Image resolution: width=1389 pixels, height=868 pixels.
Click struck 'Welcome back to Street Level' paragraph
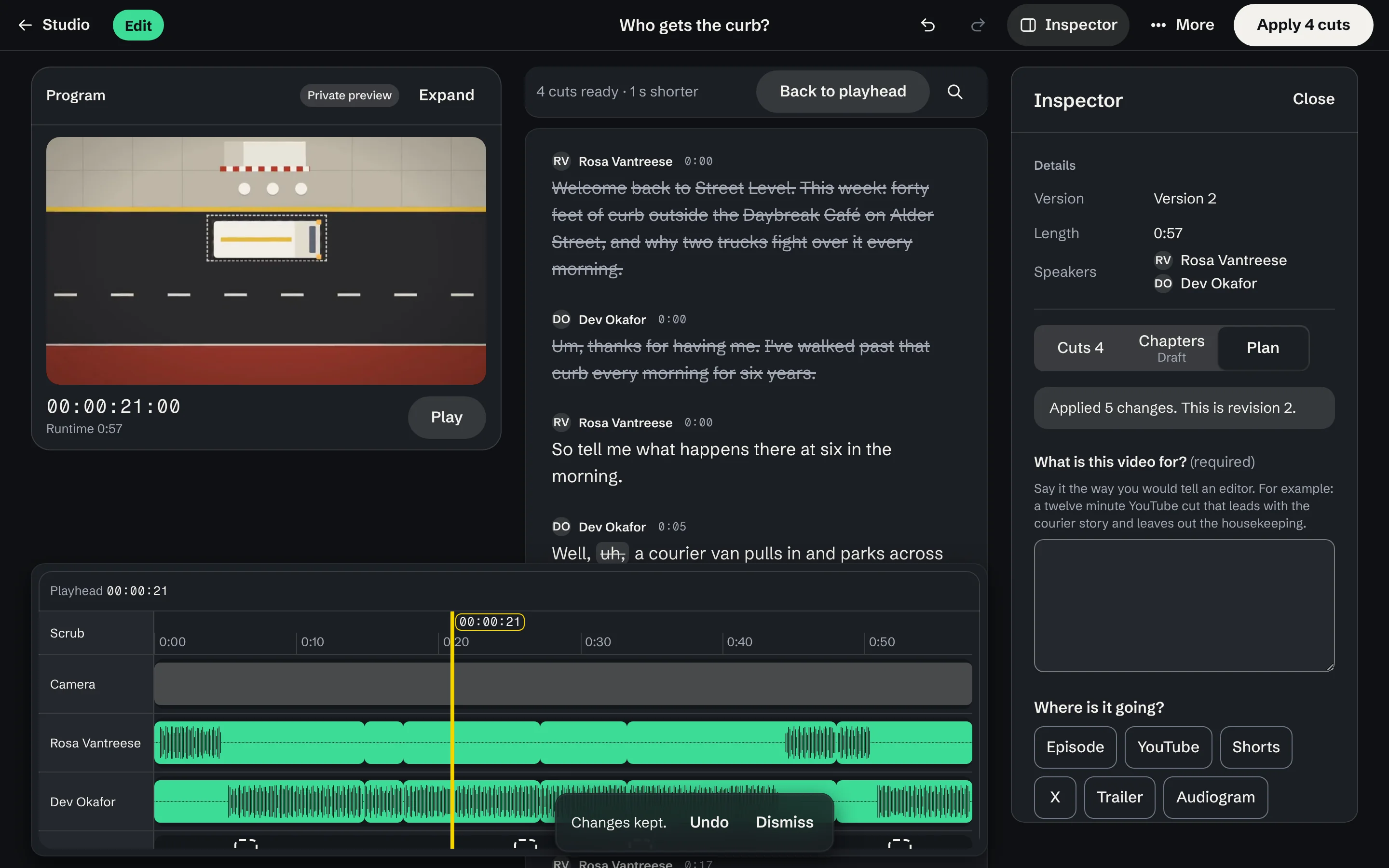742,229
